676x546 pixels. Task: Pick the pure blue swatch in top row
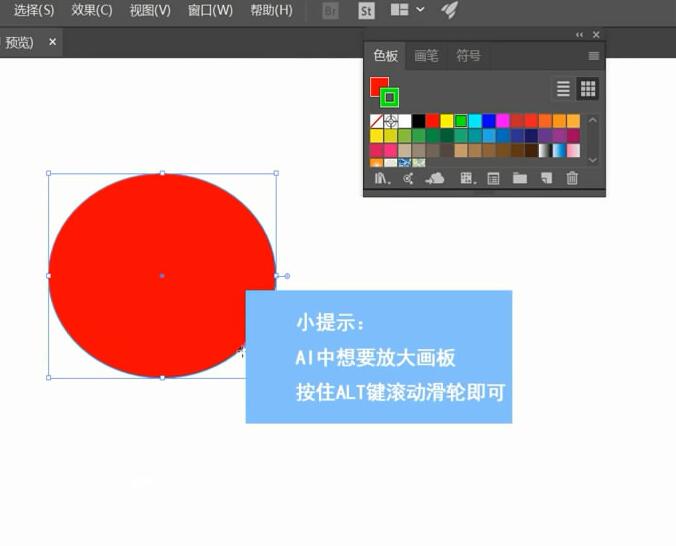(488, 121)
